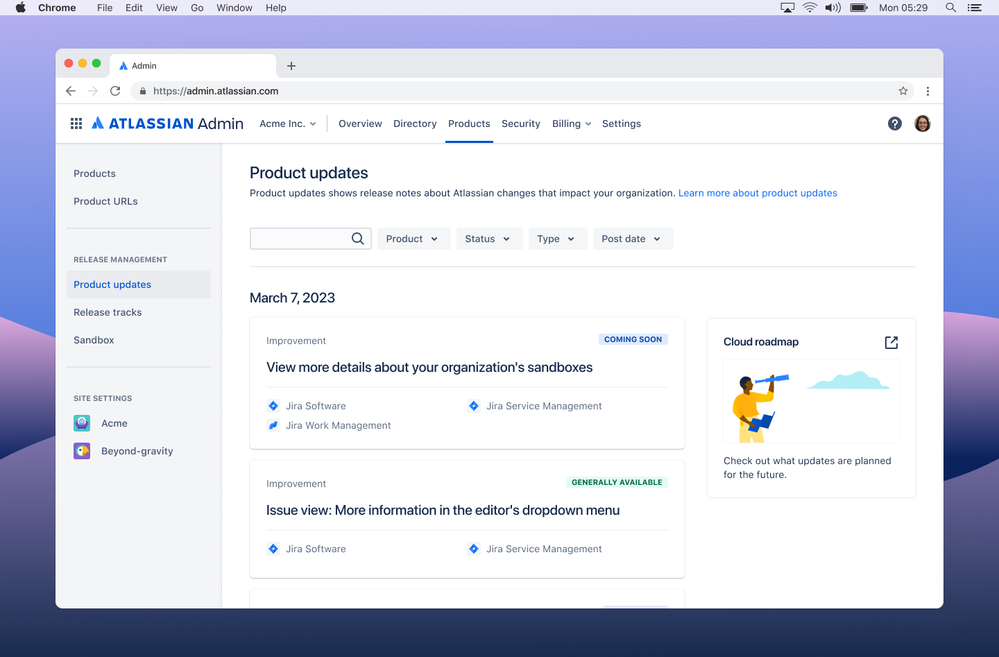Switch to the Security tab

521,124
